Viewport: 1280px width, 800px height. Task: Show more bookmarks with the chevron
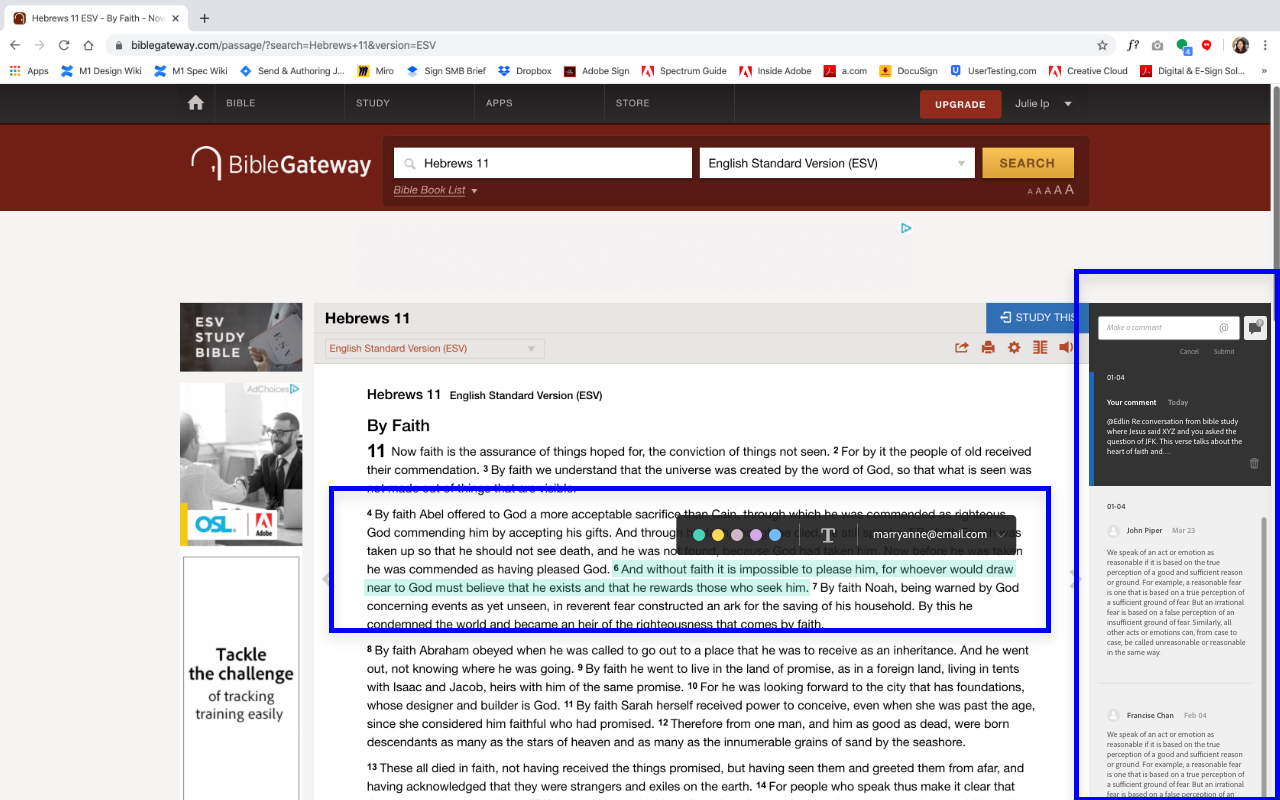1264,71
